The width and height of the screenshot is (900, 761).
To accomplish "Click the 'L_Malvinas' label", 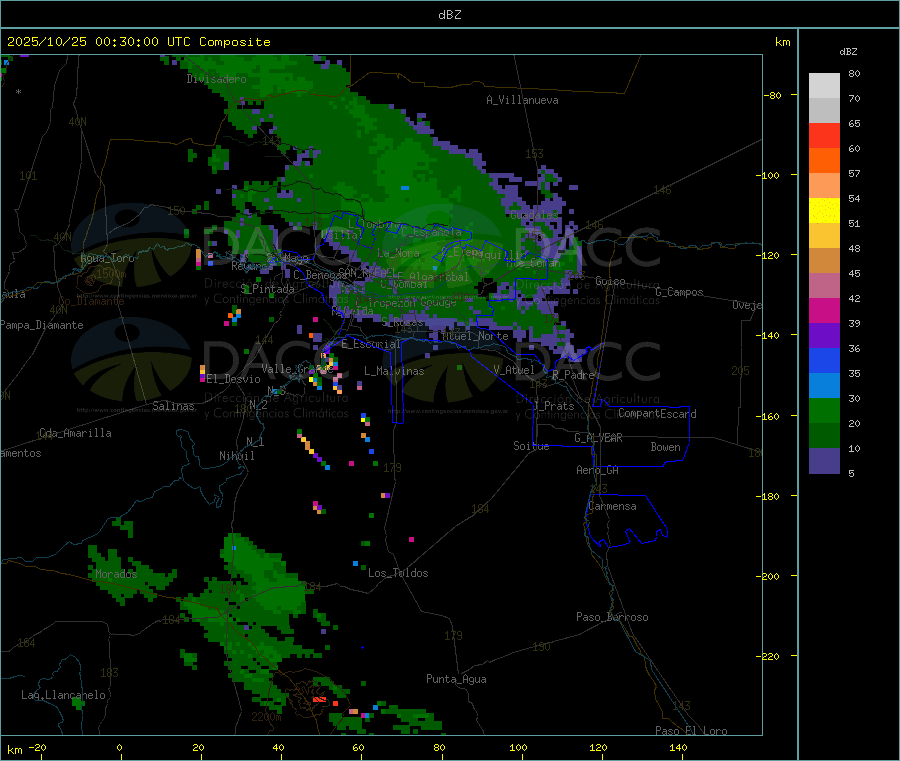I will click(x=394, y=371).
